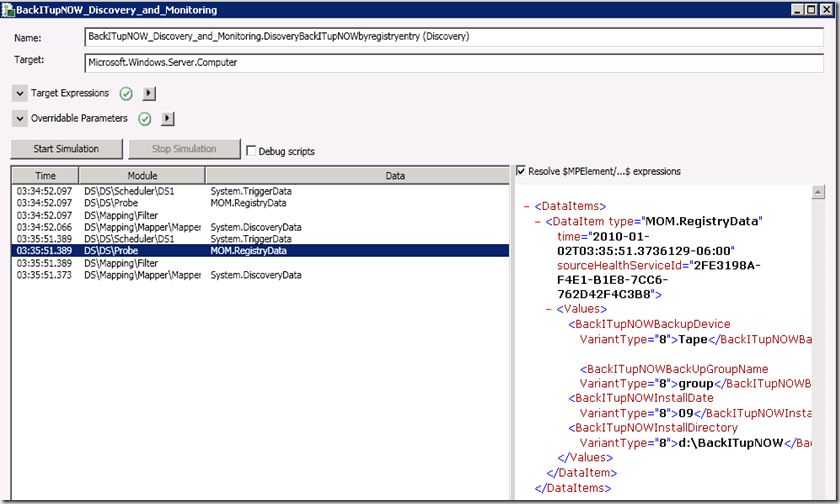
Task: Select the 03:34:52.097 DS\DS\Probe row
Action: (x=260, y=203)
